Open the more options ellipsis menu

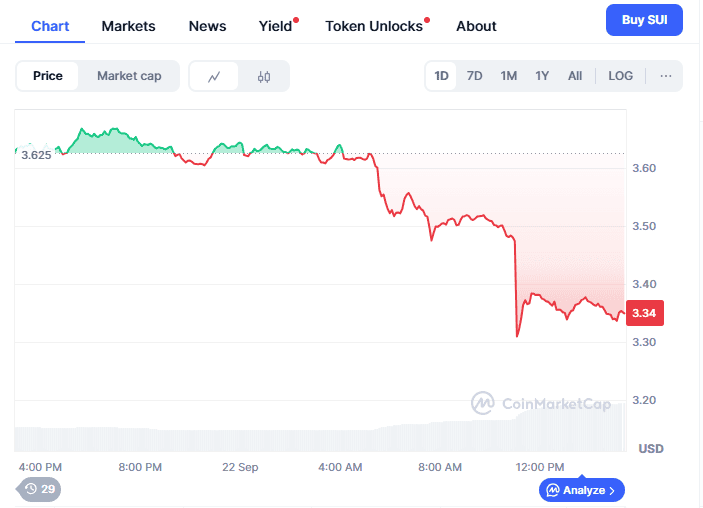tap(666, 76)
